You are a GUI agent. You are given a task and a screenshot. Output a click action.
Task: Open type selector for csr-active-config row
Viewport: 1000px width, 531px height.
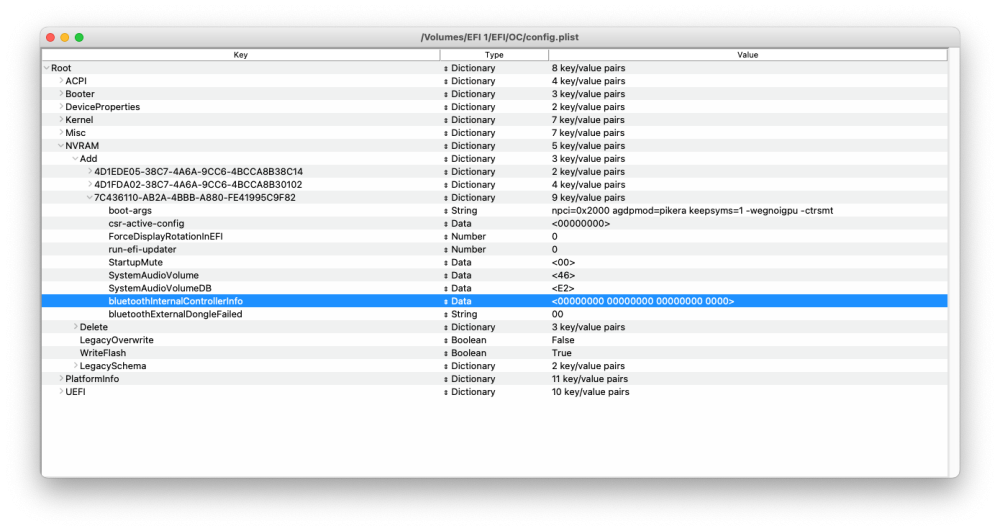coord(446,224)
